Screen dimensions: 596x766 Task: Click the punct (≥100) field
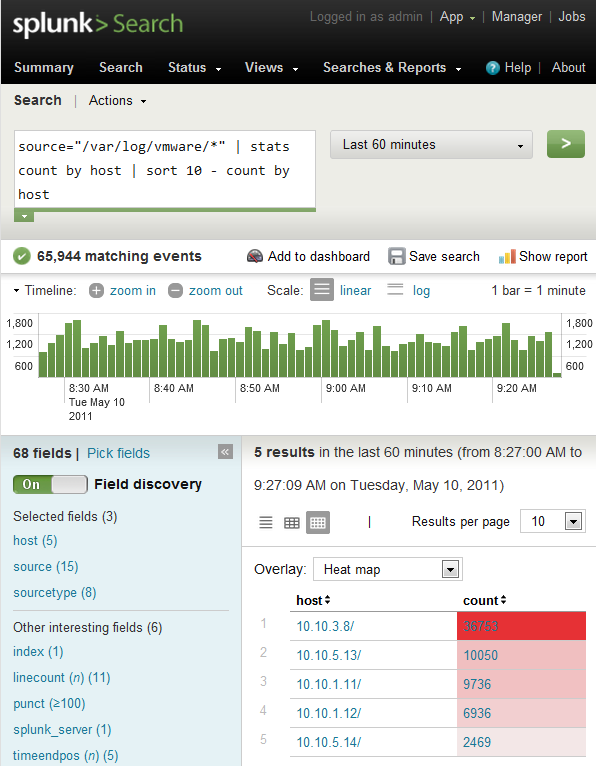[49, 703]
